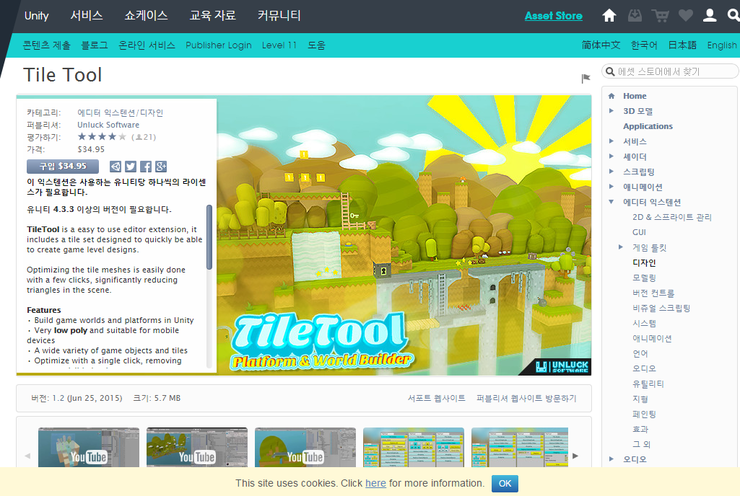Image resolution: width=740 pixels, height=496 pixels.
Task: Open first YouTube video thumbnail
Action: pos(89,448)
